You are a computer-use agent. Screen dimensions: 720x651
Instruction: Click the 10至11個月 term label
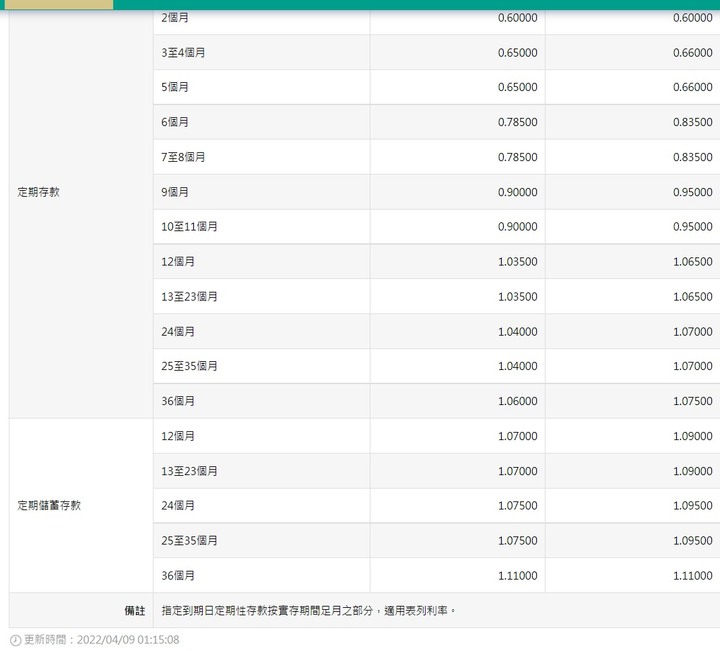[x=189, y=227]
